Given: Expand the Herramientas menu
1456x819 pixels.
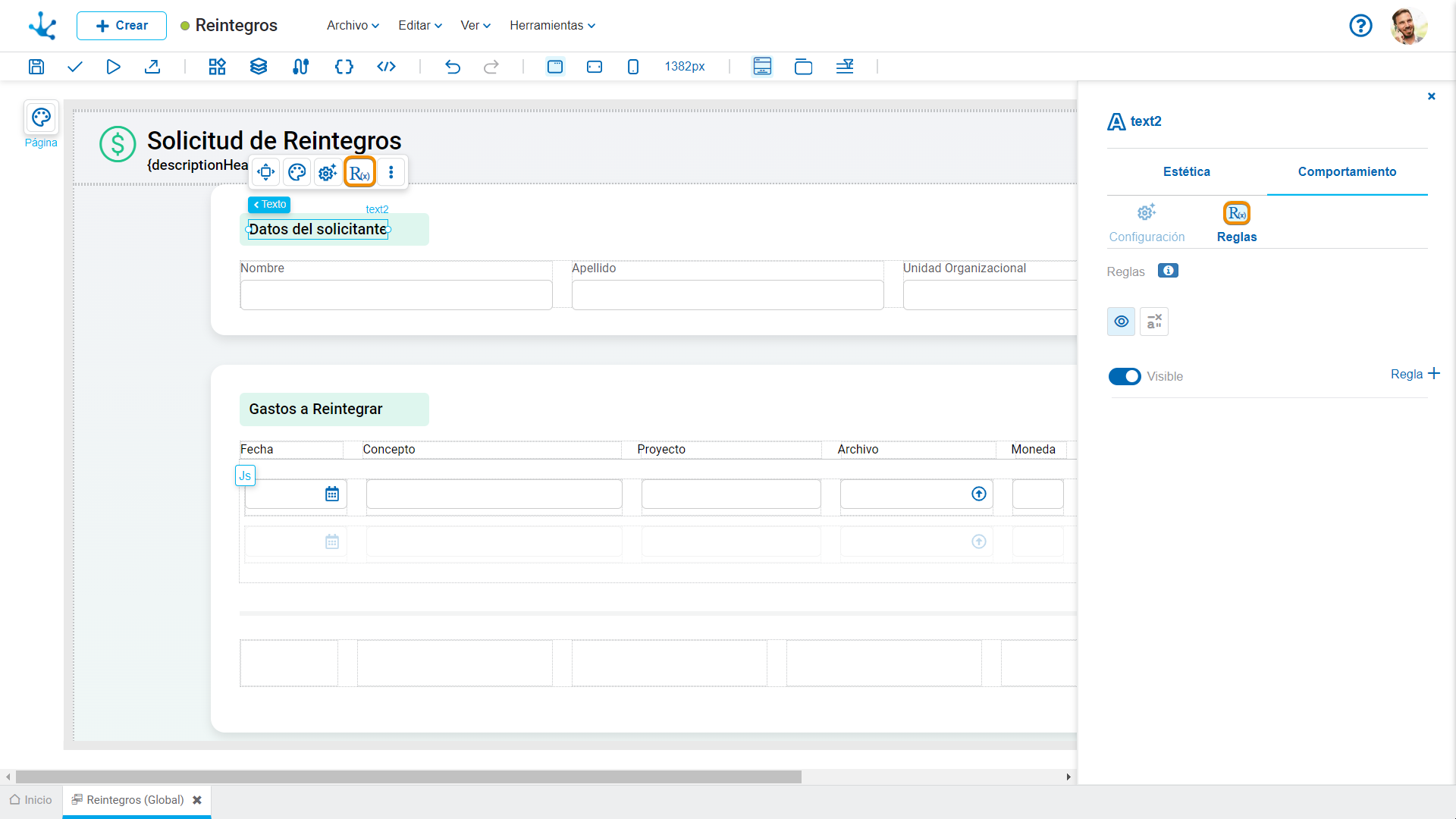Looking at the screenshot, I should (x=553, y=25).
